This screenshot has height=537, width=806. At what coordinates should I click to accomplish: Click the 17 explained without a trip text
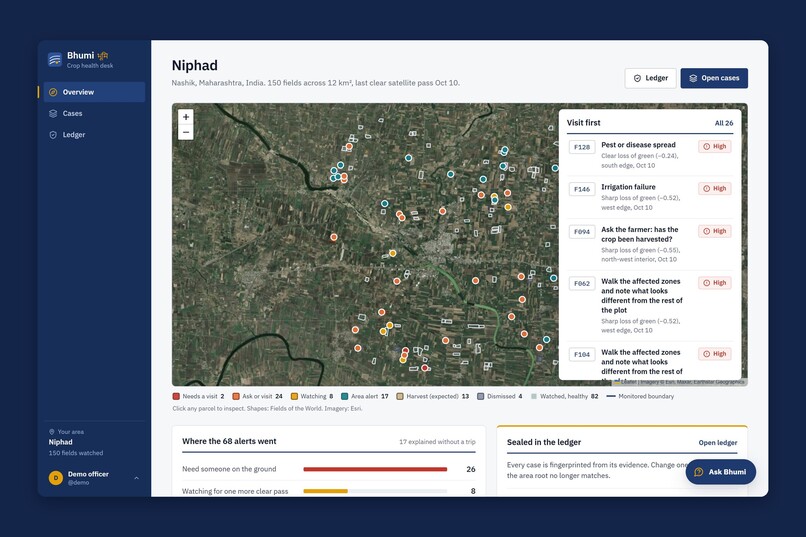(437, 441)
